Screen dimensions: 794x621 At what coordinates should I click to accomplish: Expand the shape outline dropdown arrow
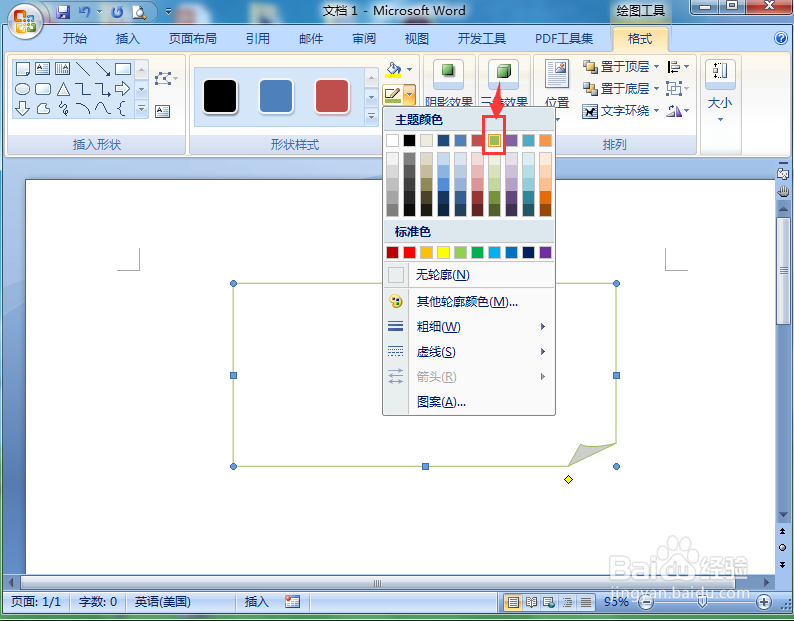409,94
